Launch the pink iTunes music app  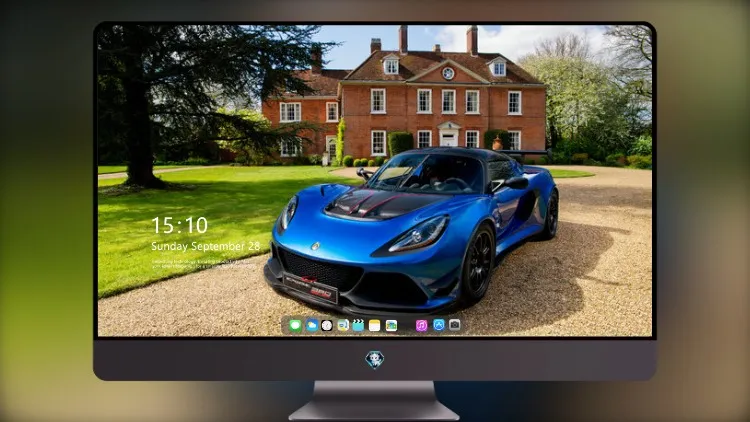421,325
